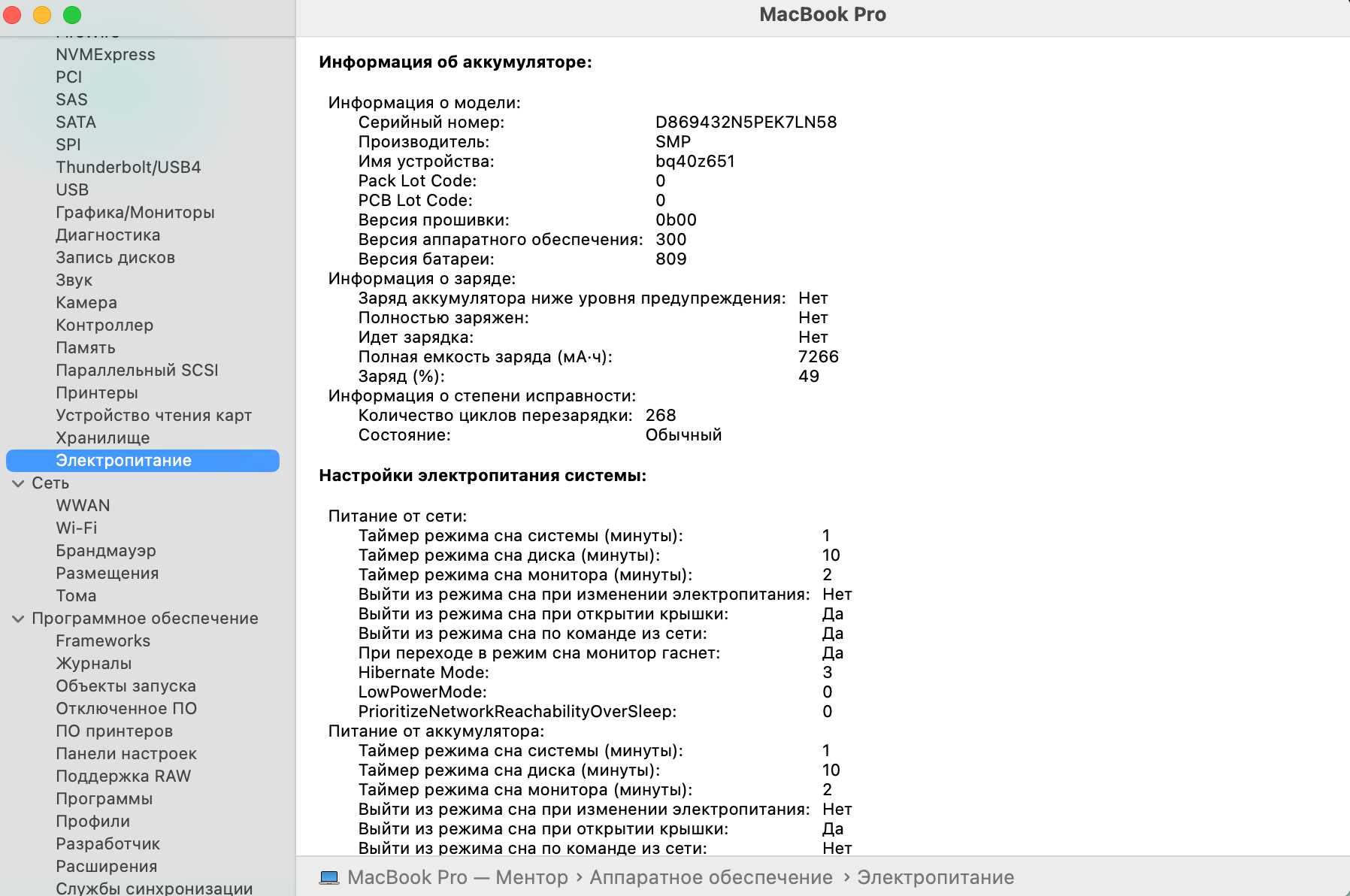The width and height of the screenshot is (1350, 896).
Task: Click heading Настройки электропитания системы
Action: [483, 476]
